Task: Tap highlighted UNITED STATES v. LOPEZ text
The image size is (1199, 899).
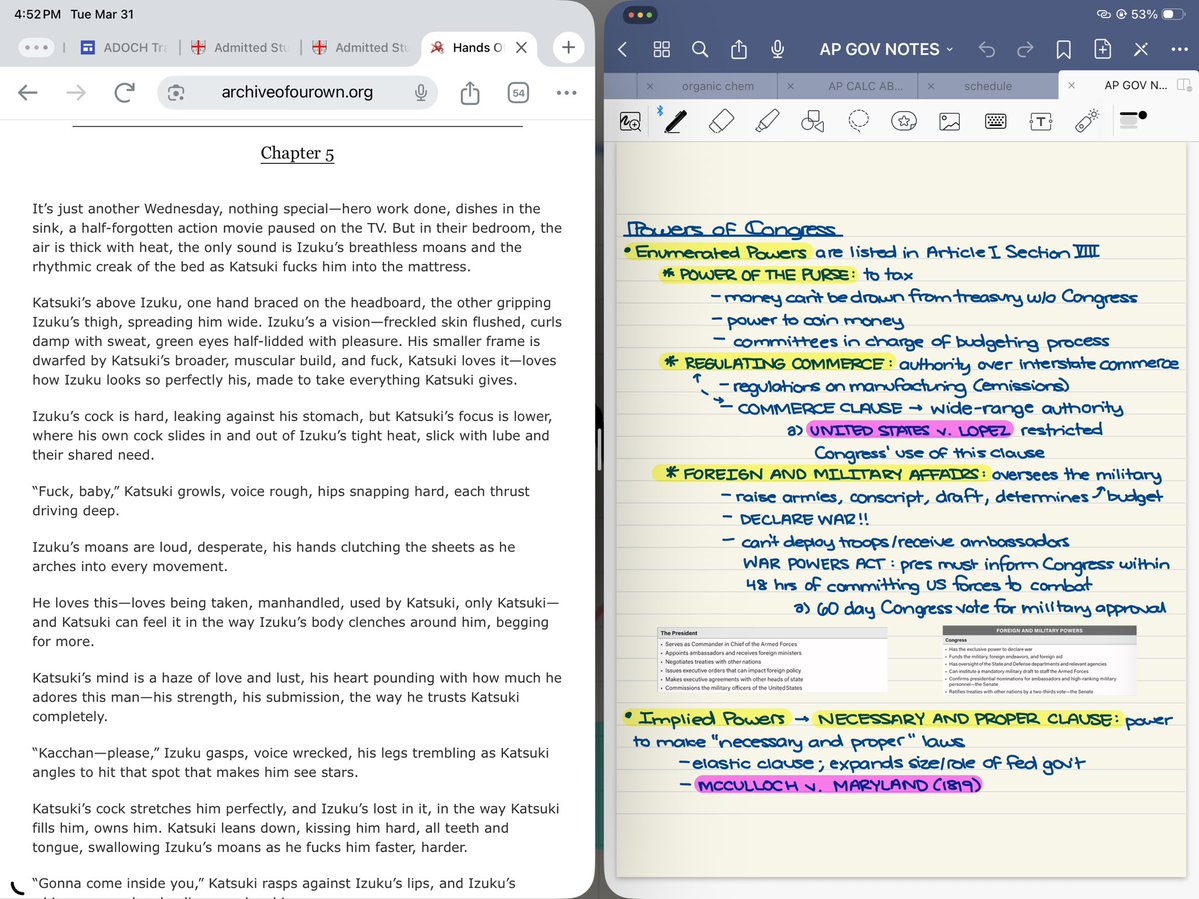Action: [909, 430]
